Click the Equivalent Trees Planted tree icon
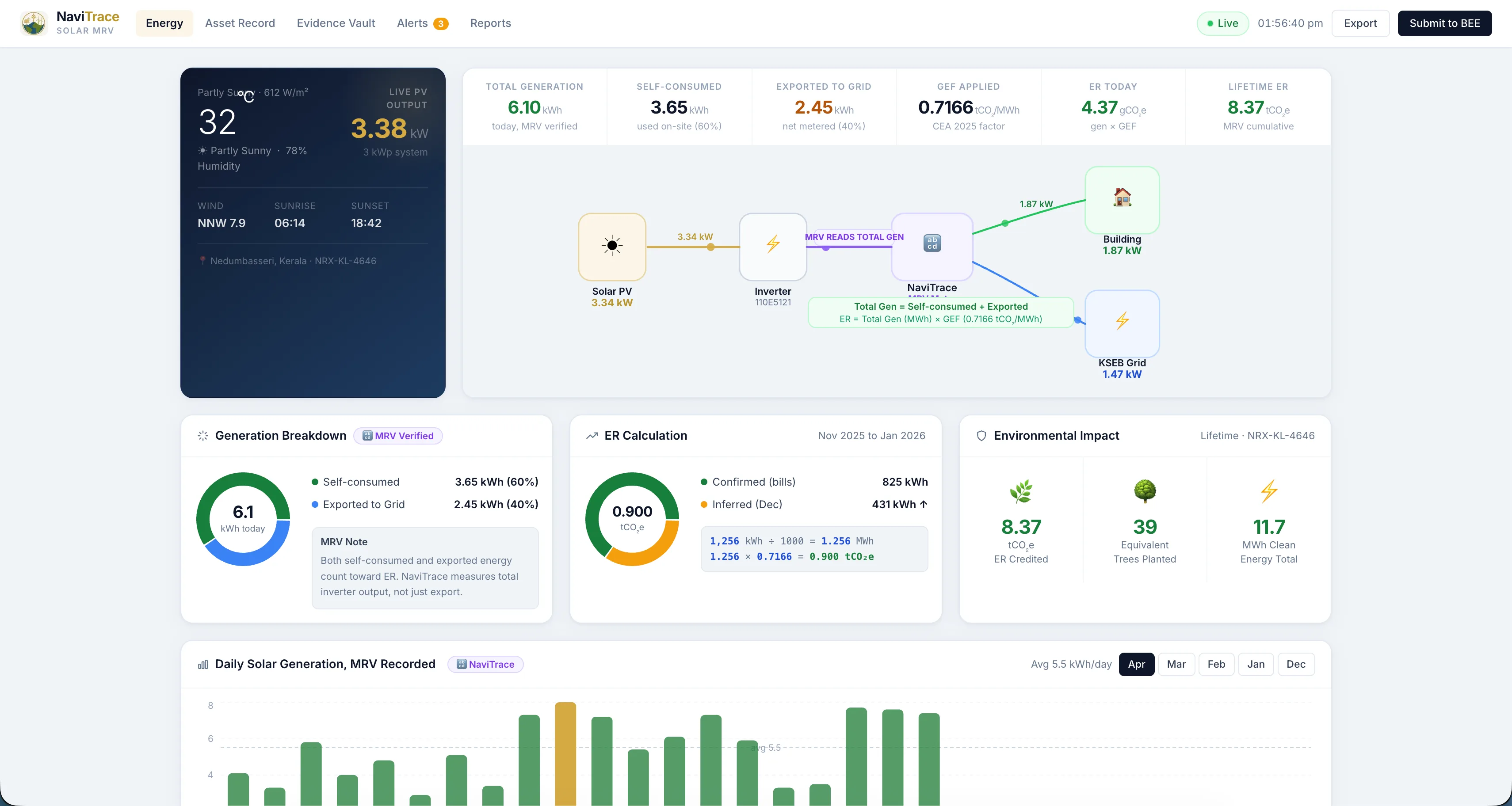This screenshot has width=1512, height=806. [x=1145, y=491]
